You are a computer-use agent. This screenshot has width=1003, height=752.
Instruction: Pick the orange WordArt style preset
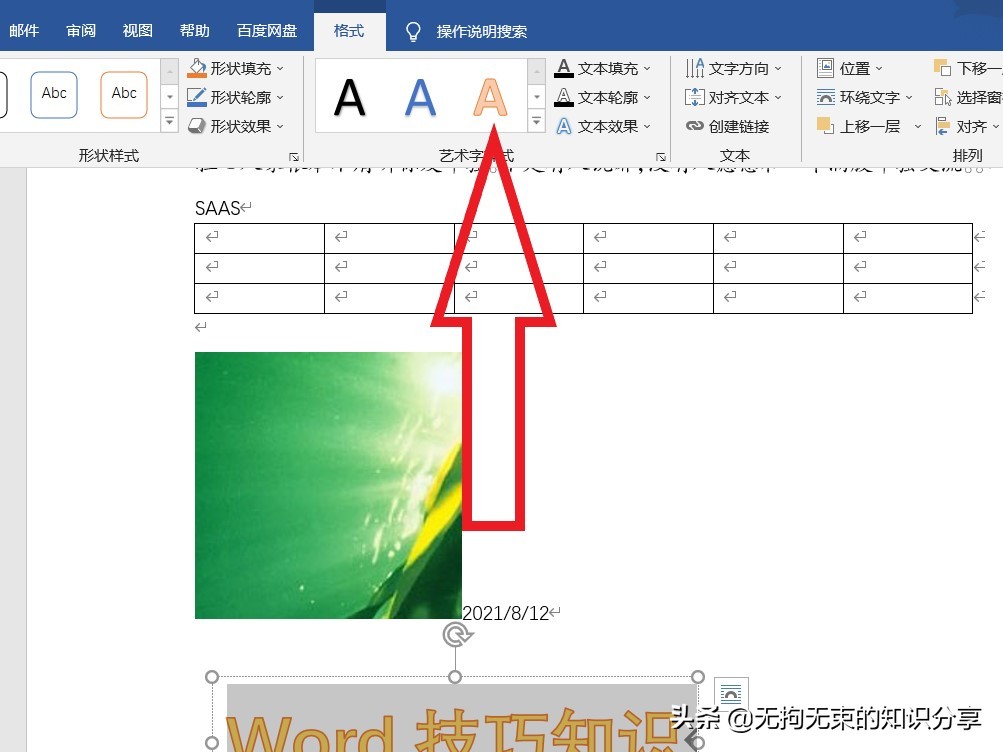489,97
